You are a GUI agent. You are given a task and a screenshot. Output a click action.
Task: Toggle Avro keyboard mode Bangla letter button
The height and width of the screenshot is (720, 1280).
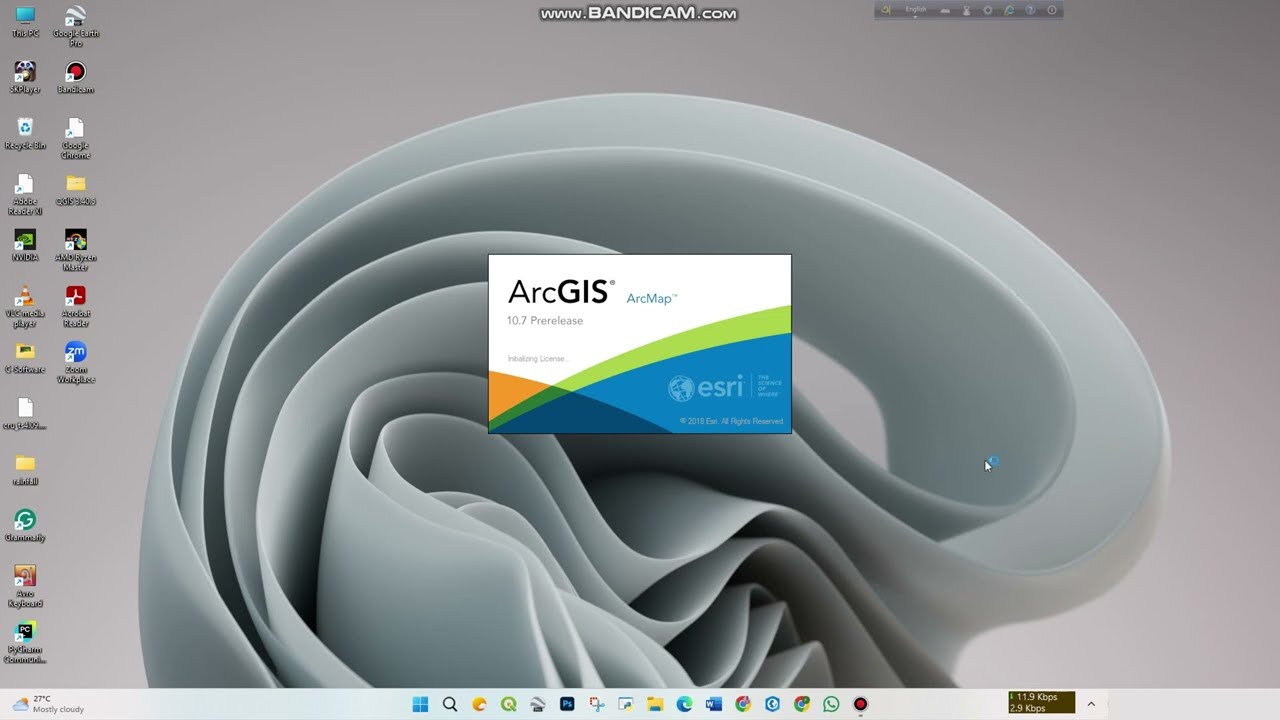(x=886, y=10)
